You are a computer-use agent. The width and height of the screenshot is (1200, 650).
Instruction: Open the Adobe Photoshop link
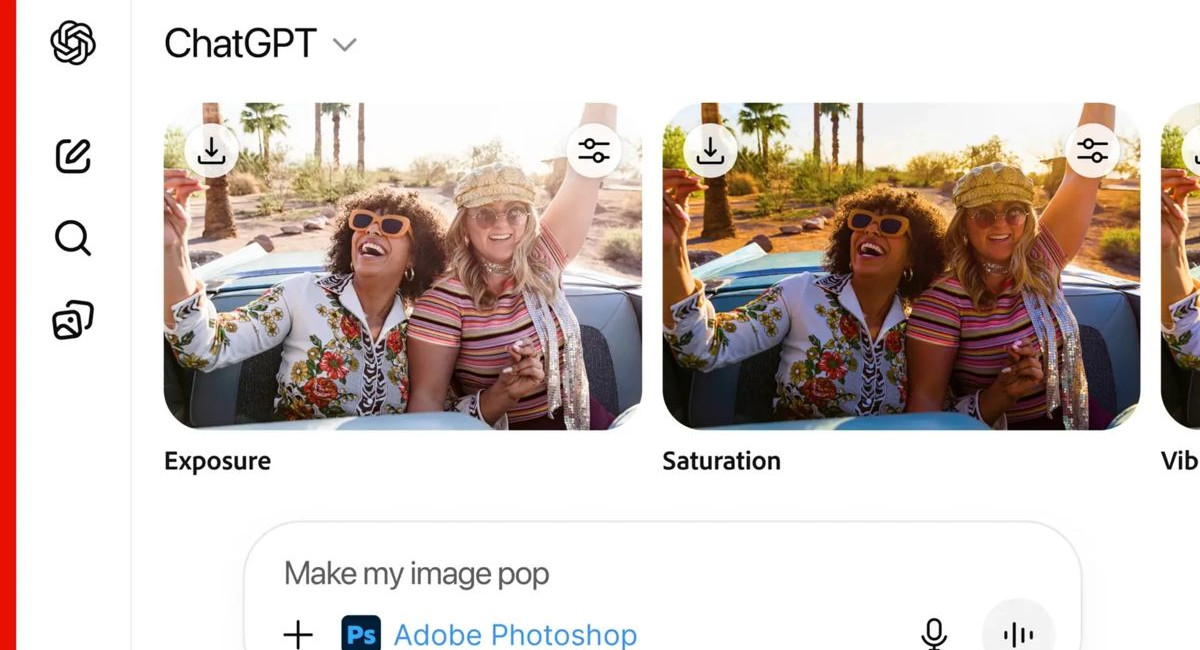(515, 634)
